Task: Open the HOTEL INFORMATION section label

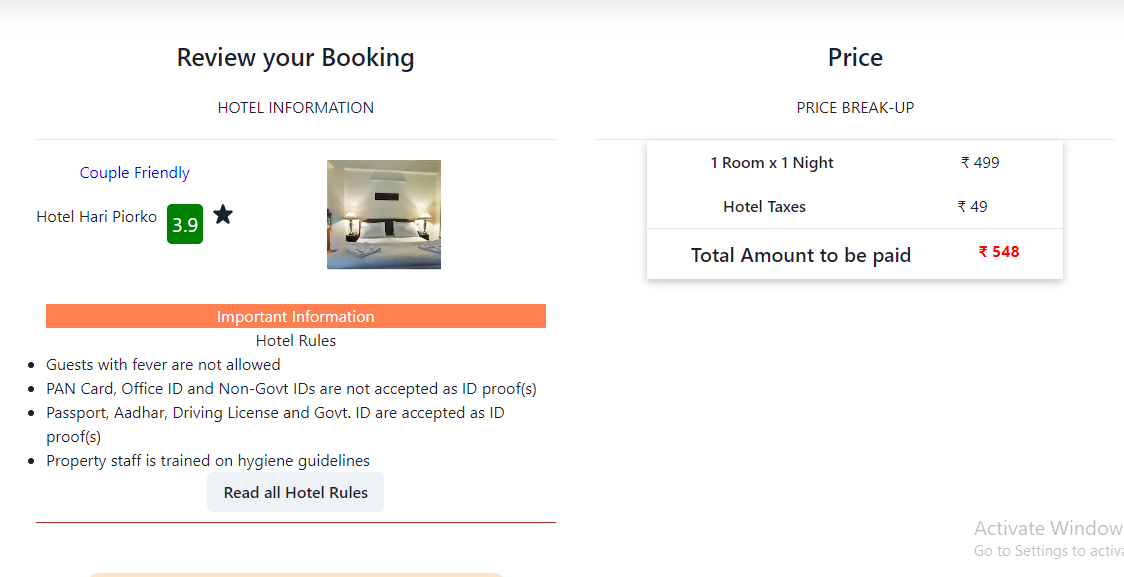Action: 295,107
